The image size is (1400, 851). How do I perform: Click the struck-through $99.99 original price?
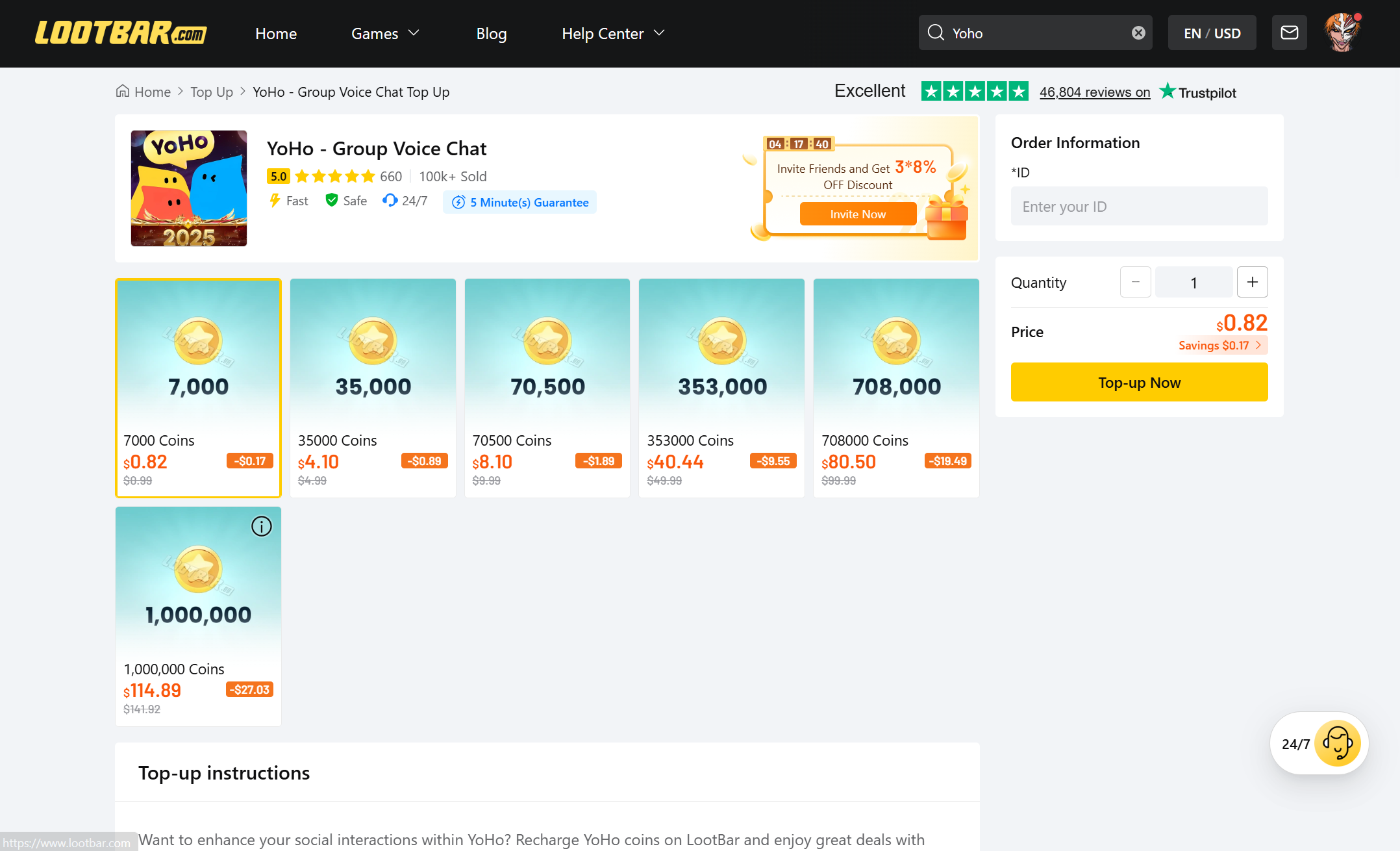838,481
